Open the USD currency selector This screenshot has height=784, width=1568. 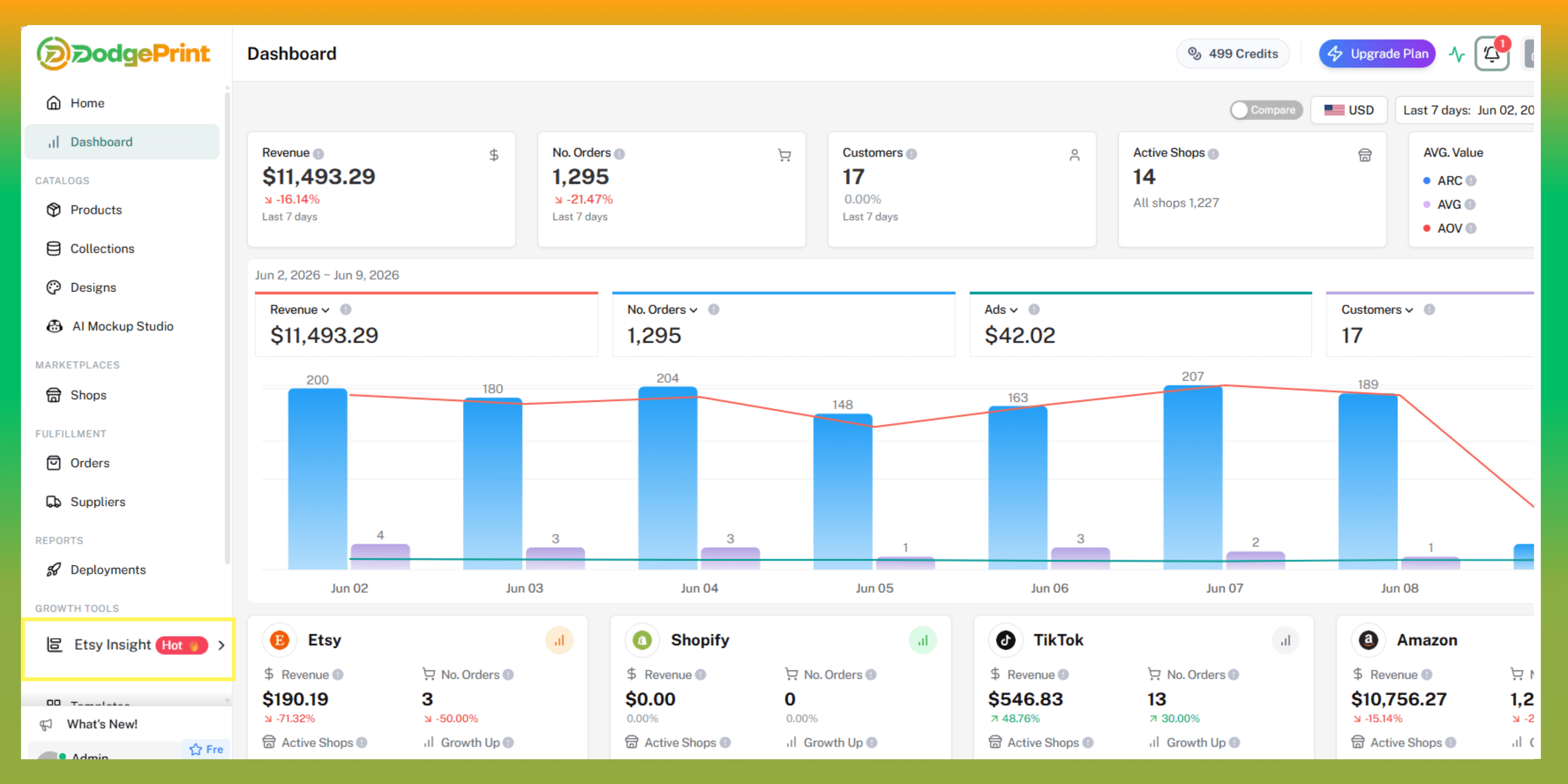click(x=1349, y=110)
